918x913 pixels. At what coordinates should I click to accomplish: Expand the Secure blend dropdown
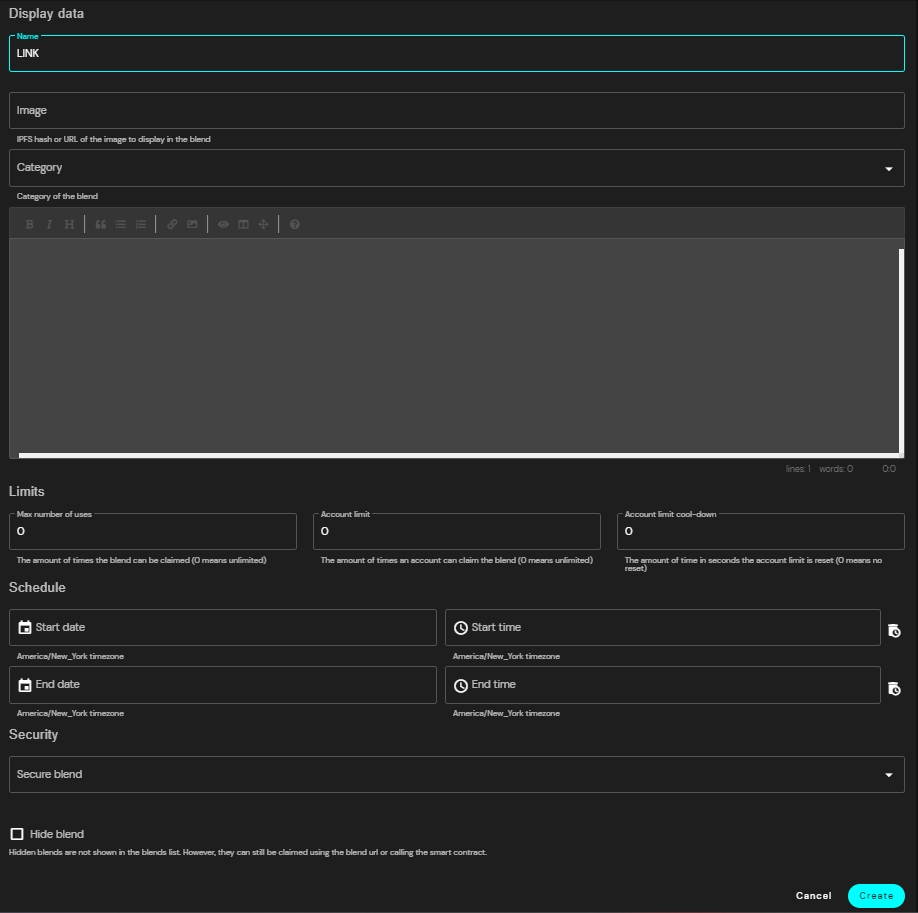(x=457, y=774)
